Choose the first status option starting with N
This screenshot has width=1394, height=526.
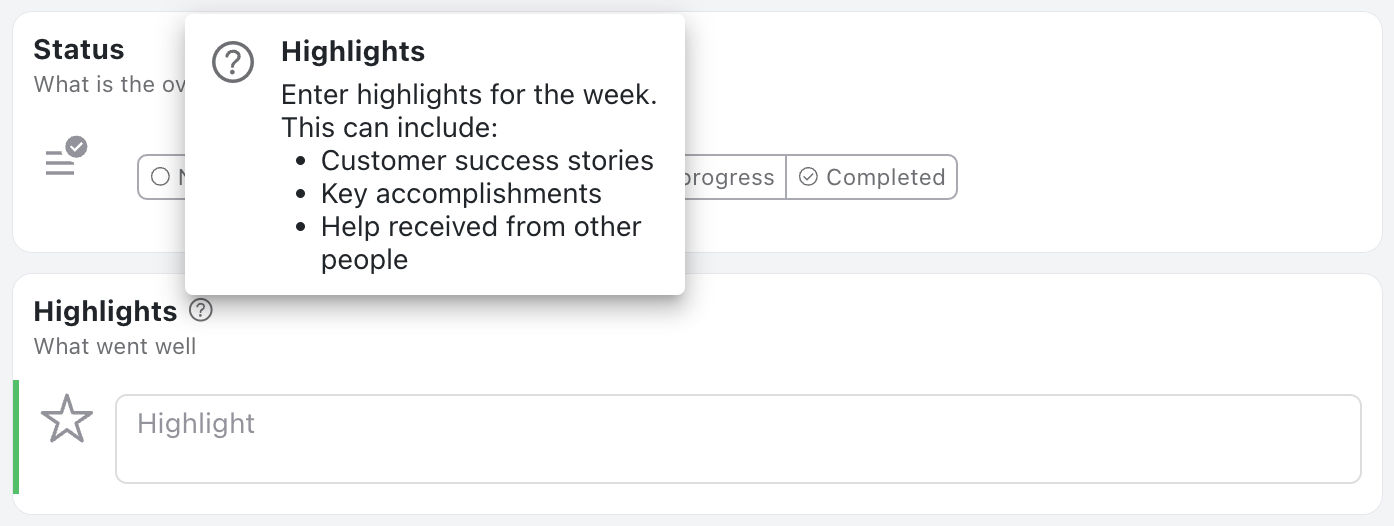pyautogui.click(x=162, y=177)
